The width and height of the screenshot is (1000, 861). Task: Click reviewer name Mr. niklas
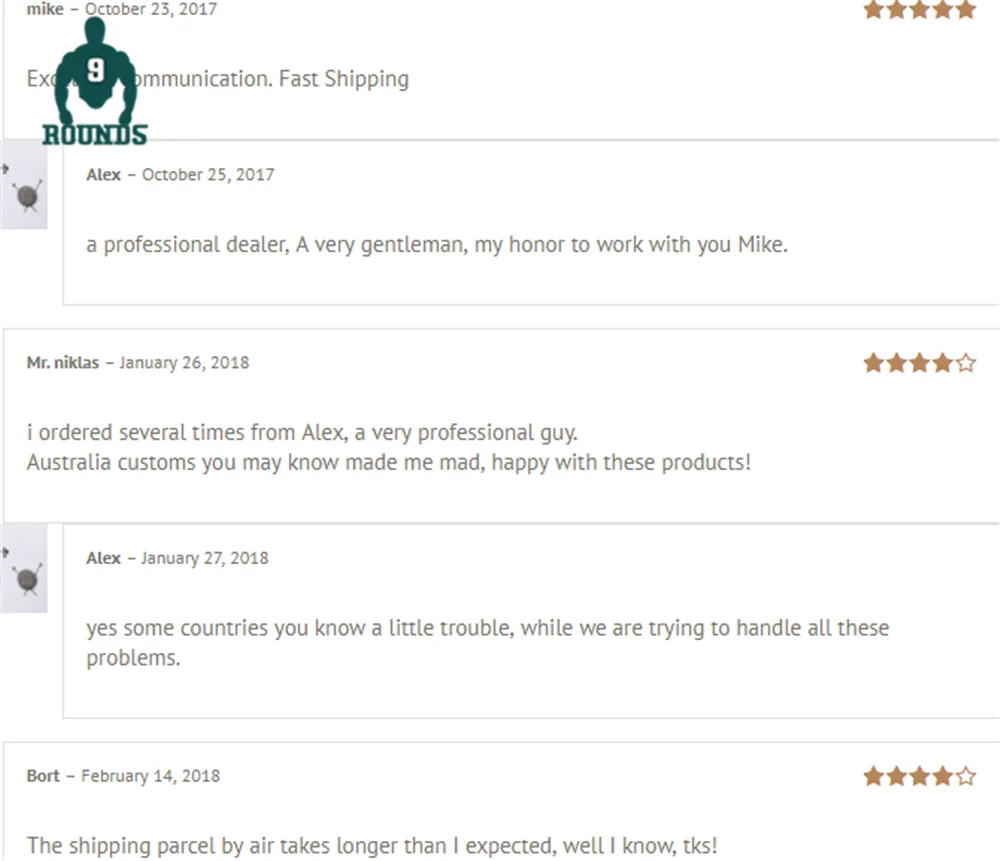point(63,363)
